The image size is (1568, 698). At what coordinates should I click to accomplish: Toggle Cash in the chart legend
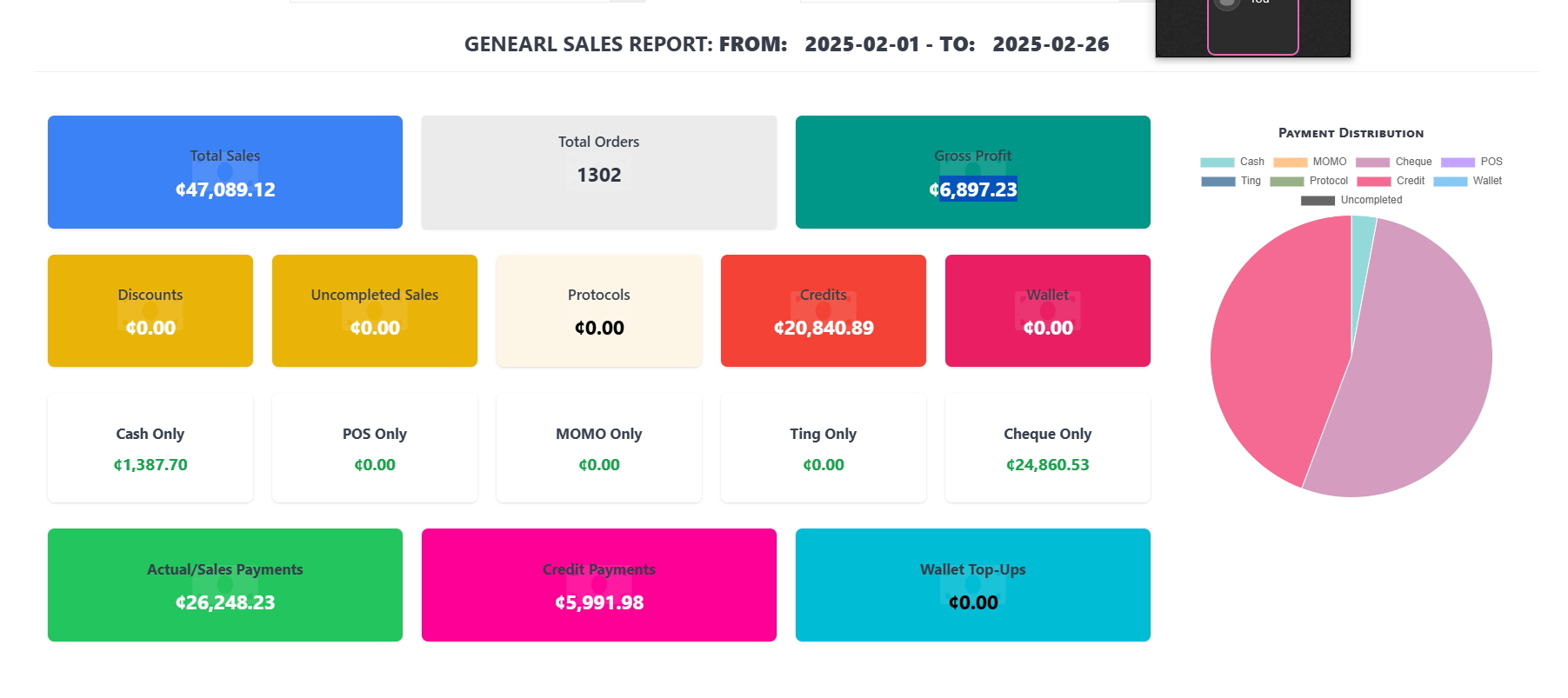(x=1231, y=162)
